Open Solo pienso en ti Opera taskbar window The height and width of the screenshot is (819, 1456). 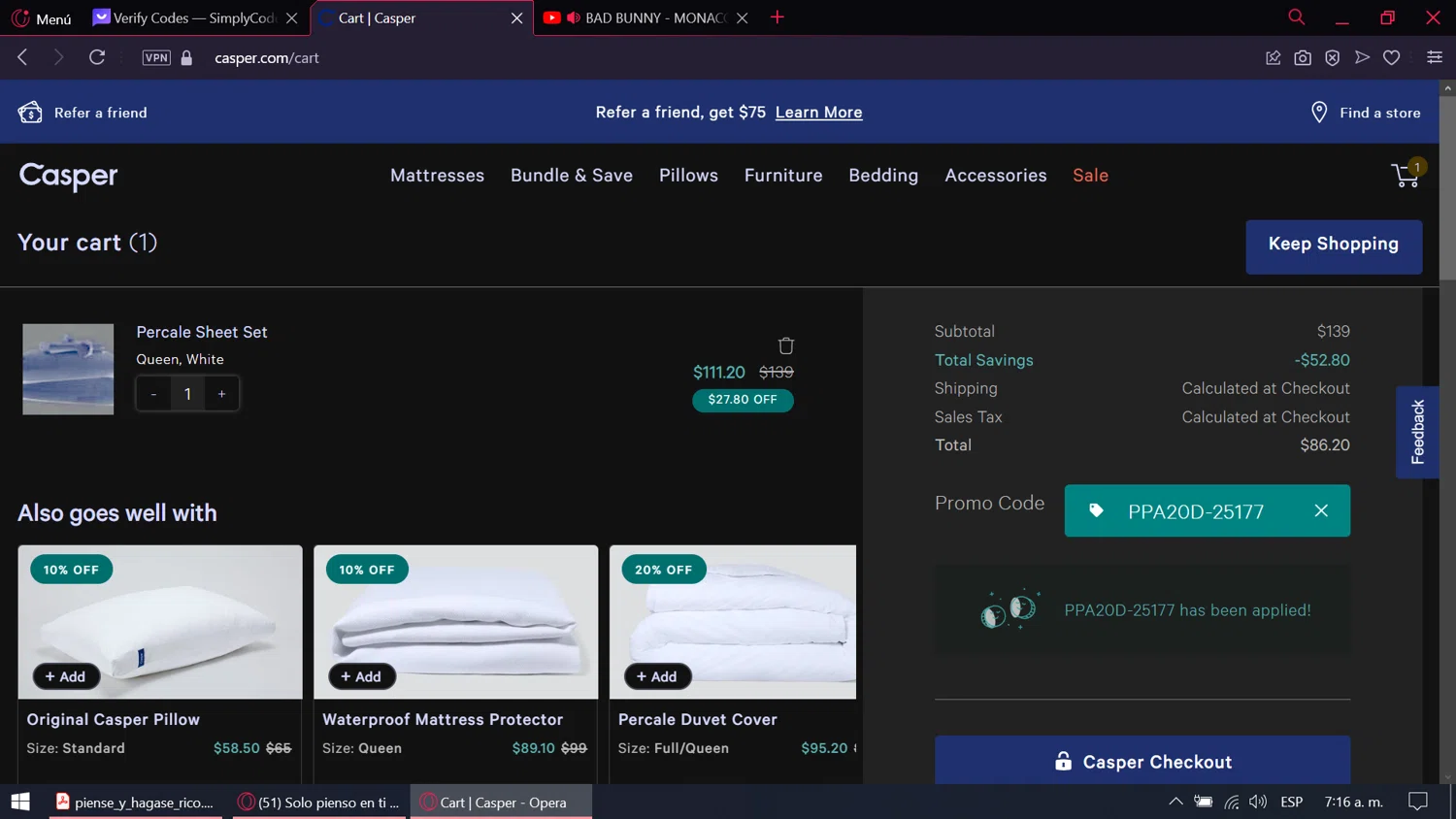[x=319, y=802]
